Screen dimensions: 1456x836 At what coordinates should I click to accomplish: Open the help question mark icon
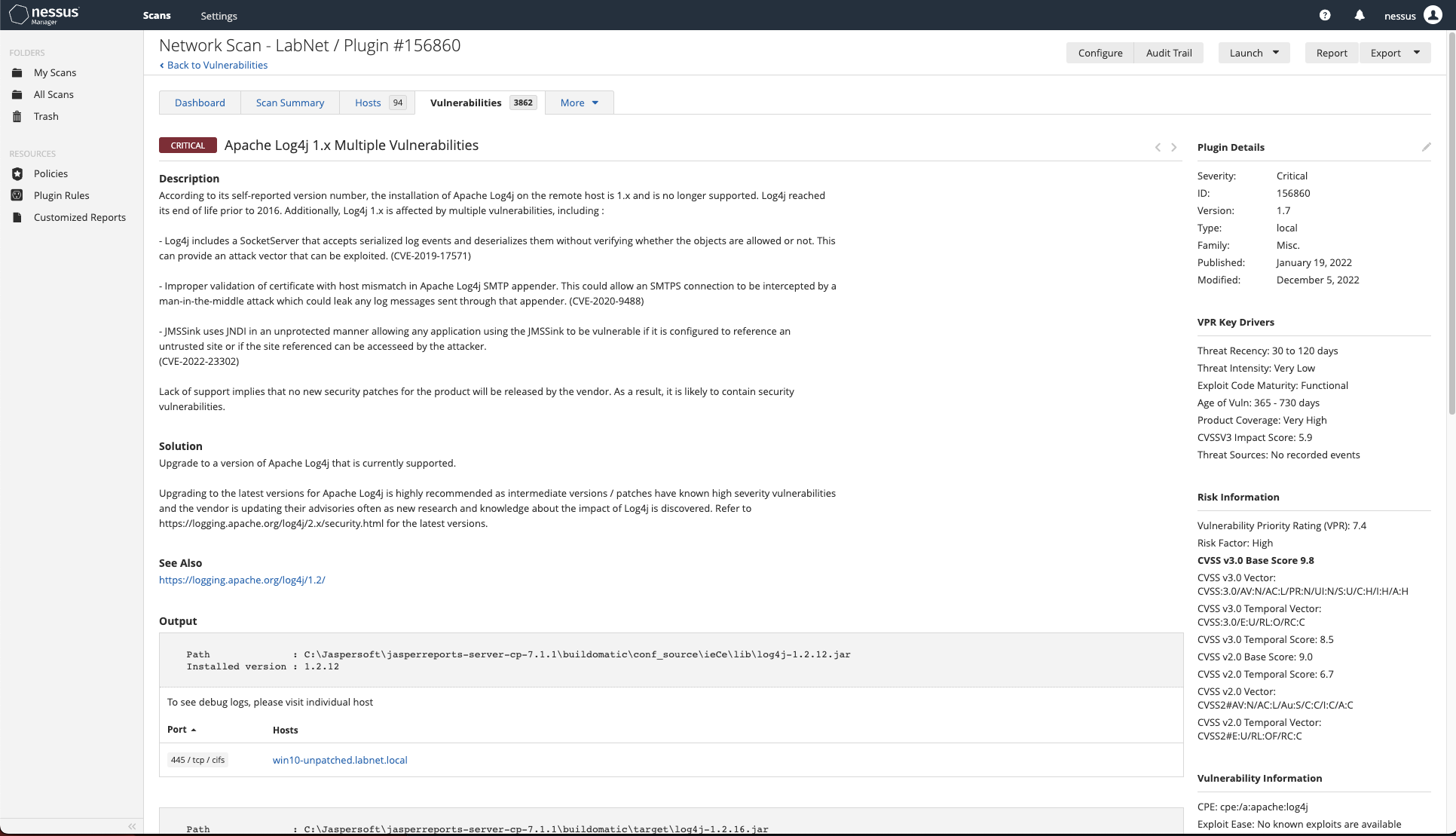pyautogui.click(x=1325, y=15)
